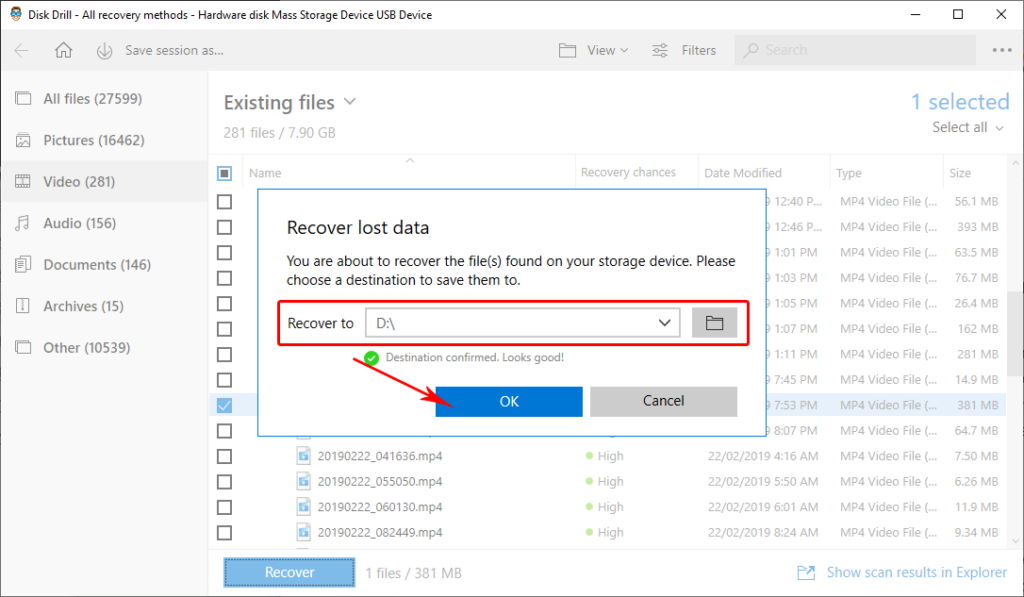Expand the Recover to destination dropdown
Viewport: 1024px width, 597px height.
click(x=664, y=323)
